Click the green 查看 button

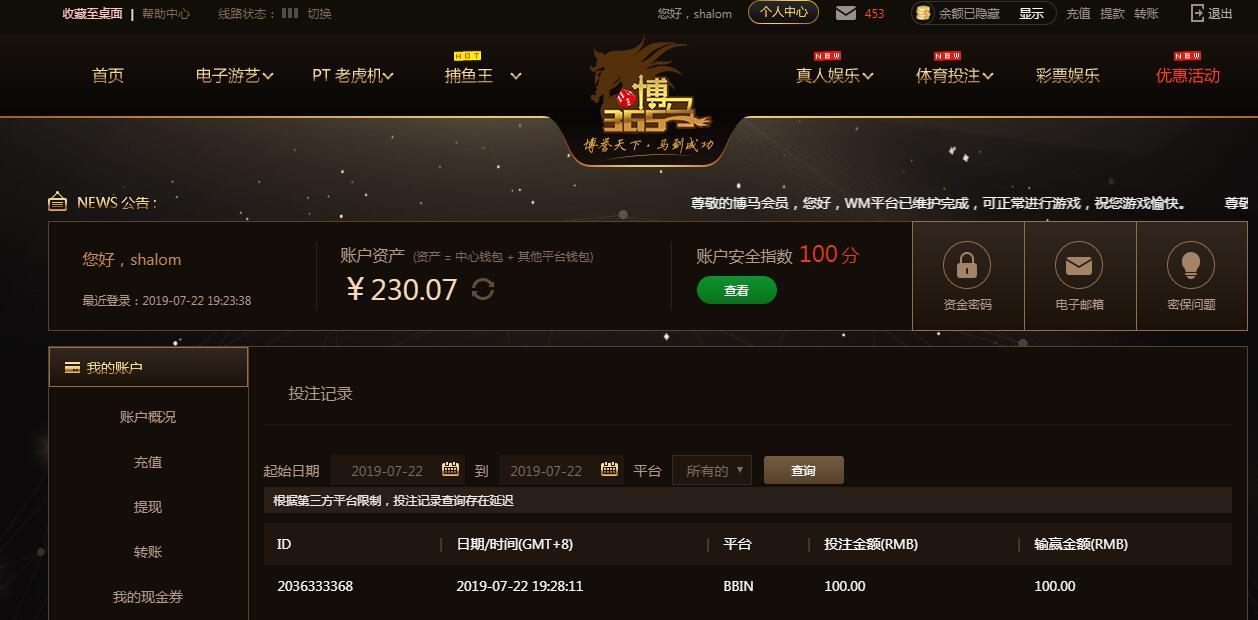737,290
